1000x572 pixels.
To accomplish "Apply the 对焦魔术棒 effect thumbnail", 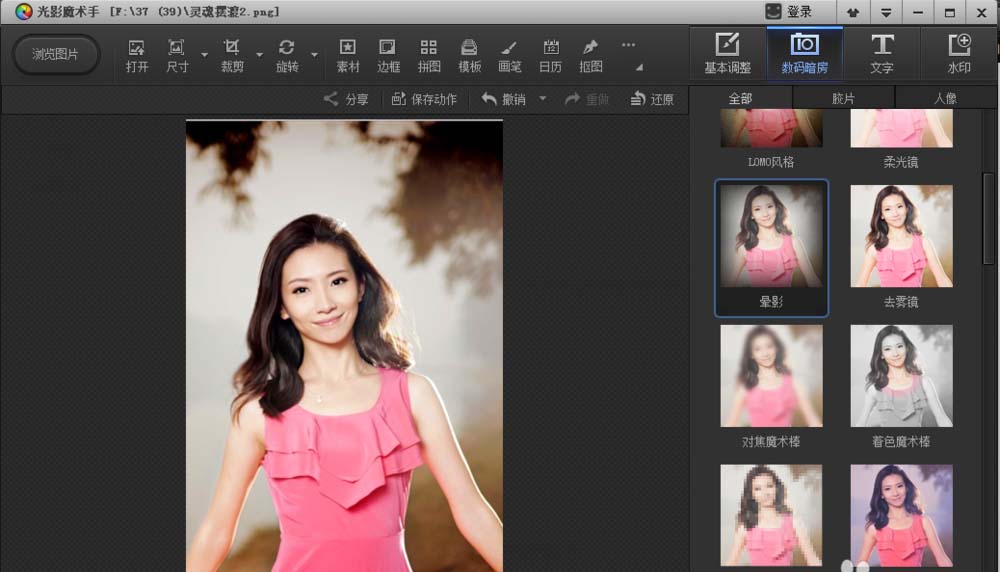I will [771, 376].
